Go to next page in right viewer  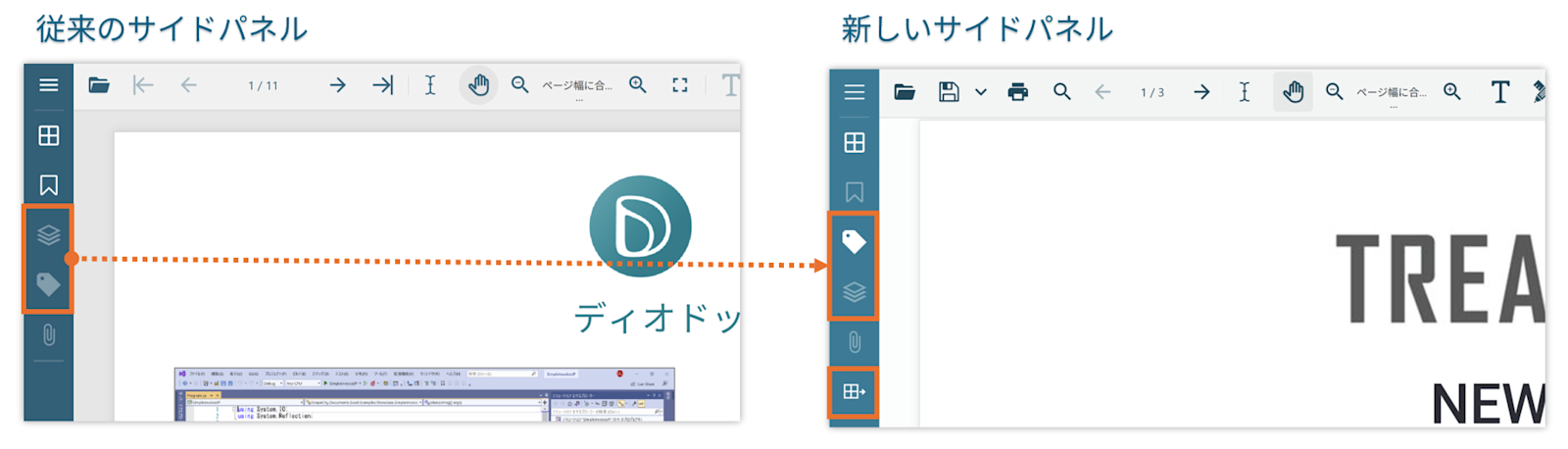pyautogui.click(x=1201, y=92)
